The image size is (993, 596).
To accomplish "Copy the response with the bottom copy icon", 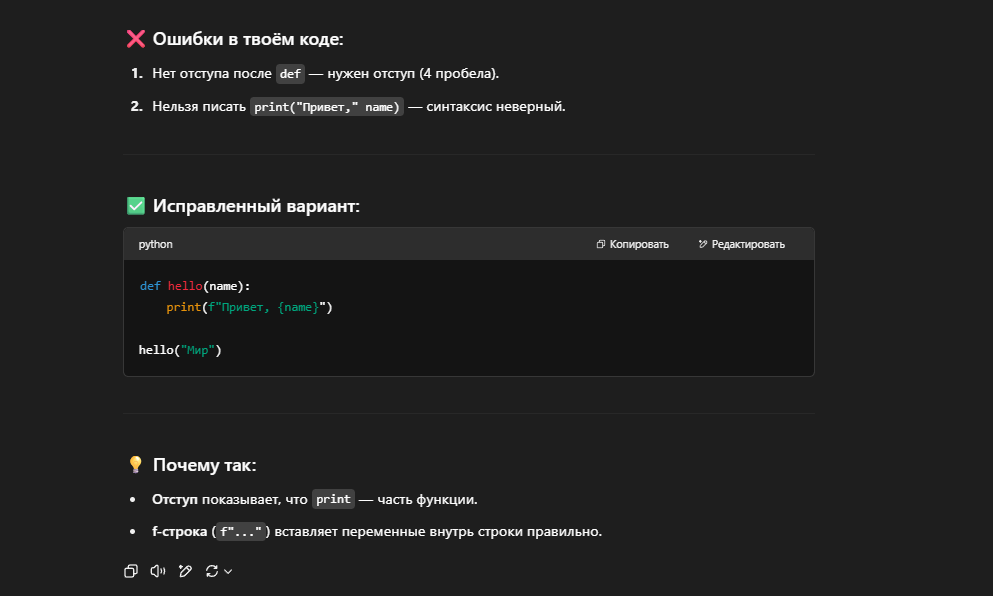I will (x=131, y=571).
